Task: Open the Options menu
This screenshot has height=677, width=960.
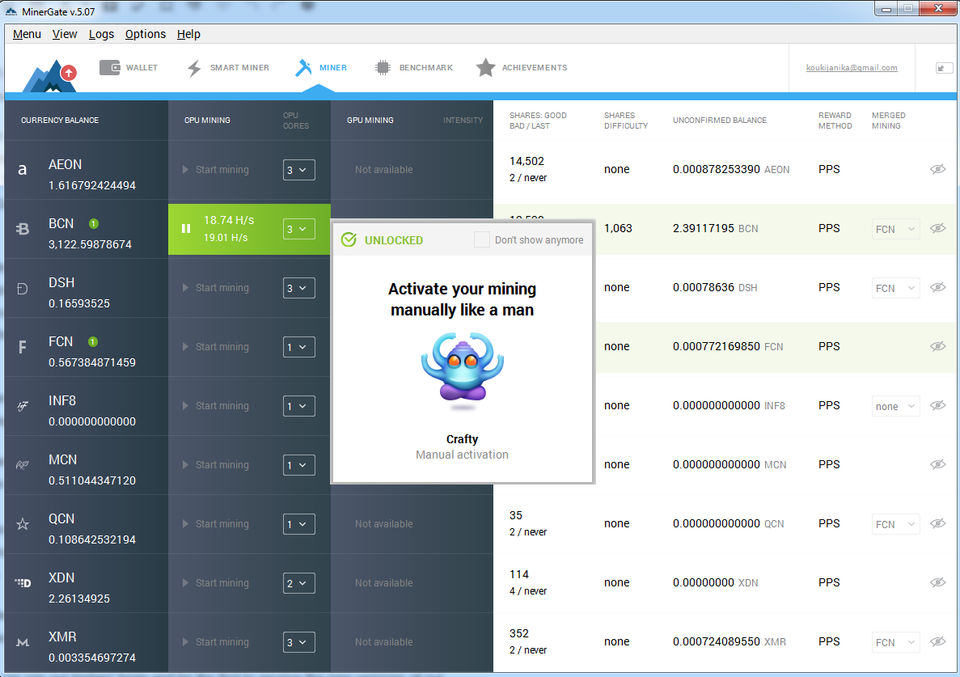Action: click(x=145, y=34)
